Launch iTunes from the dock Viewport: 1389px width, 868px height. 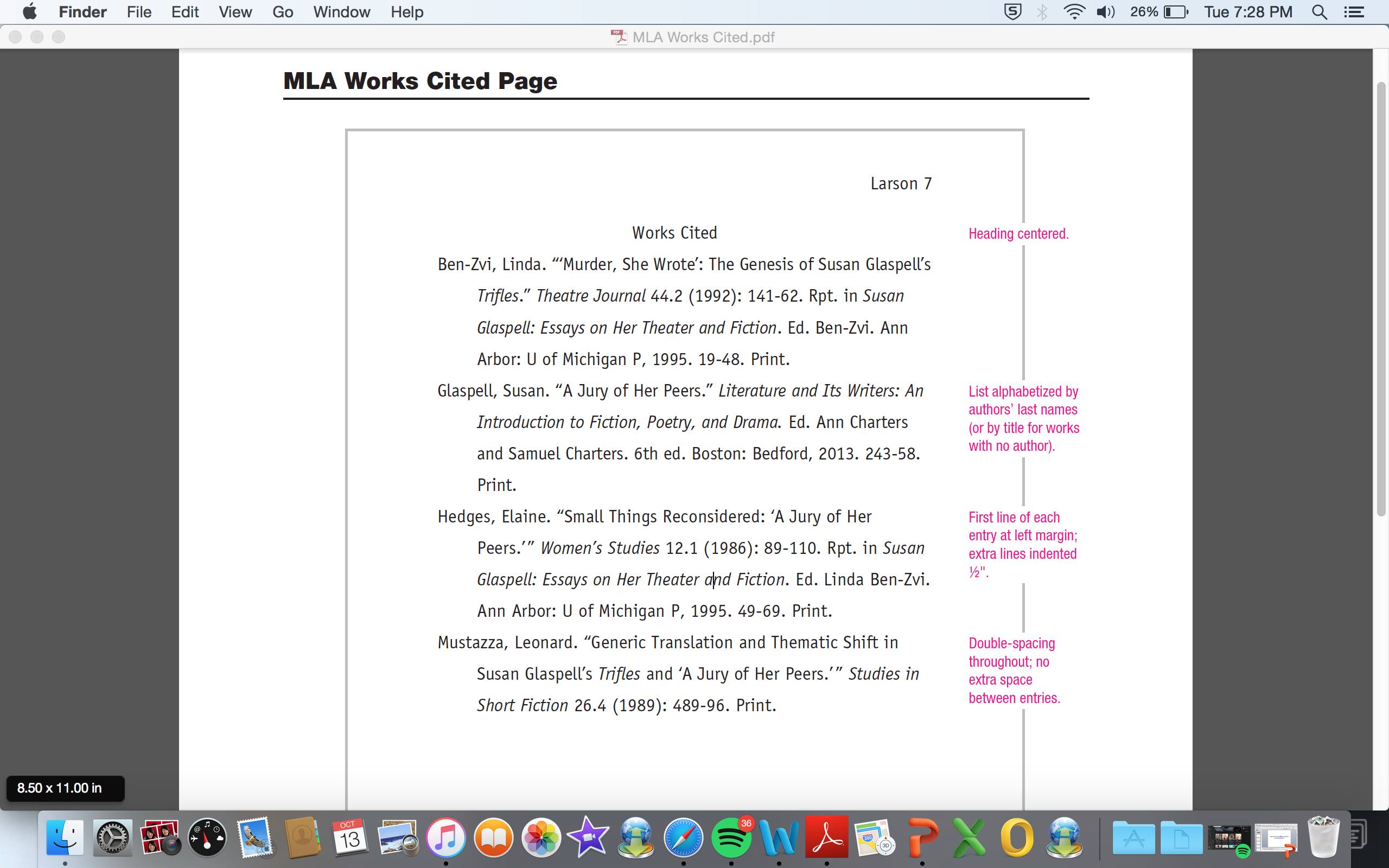(447, 838)
